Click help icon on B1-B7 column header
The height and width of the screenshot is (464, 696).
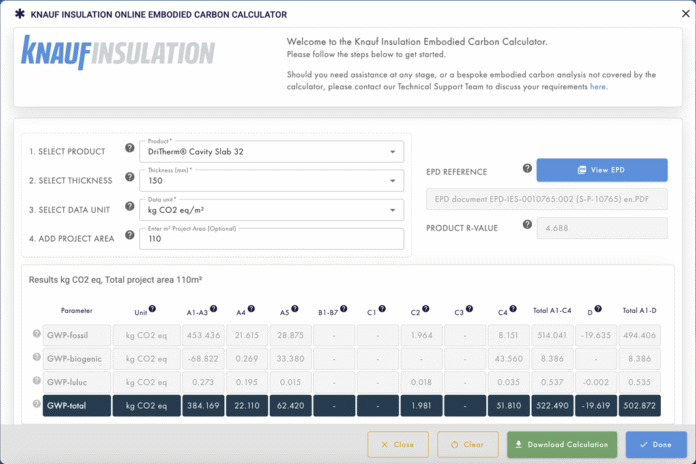344,309
